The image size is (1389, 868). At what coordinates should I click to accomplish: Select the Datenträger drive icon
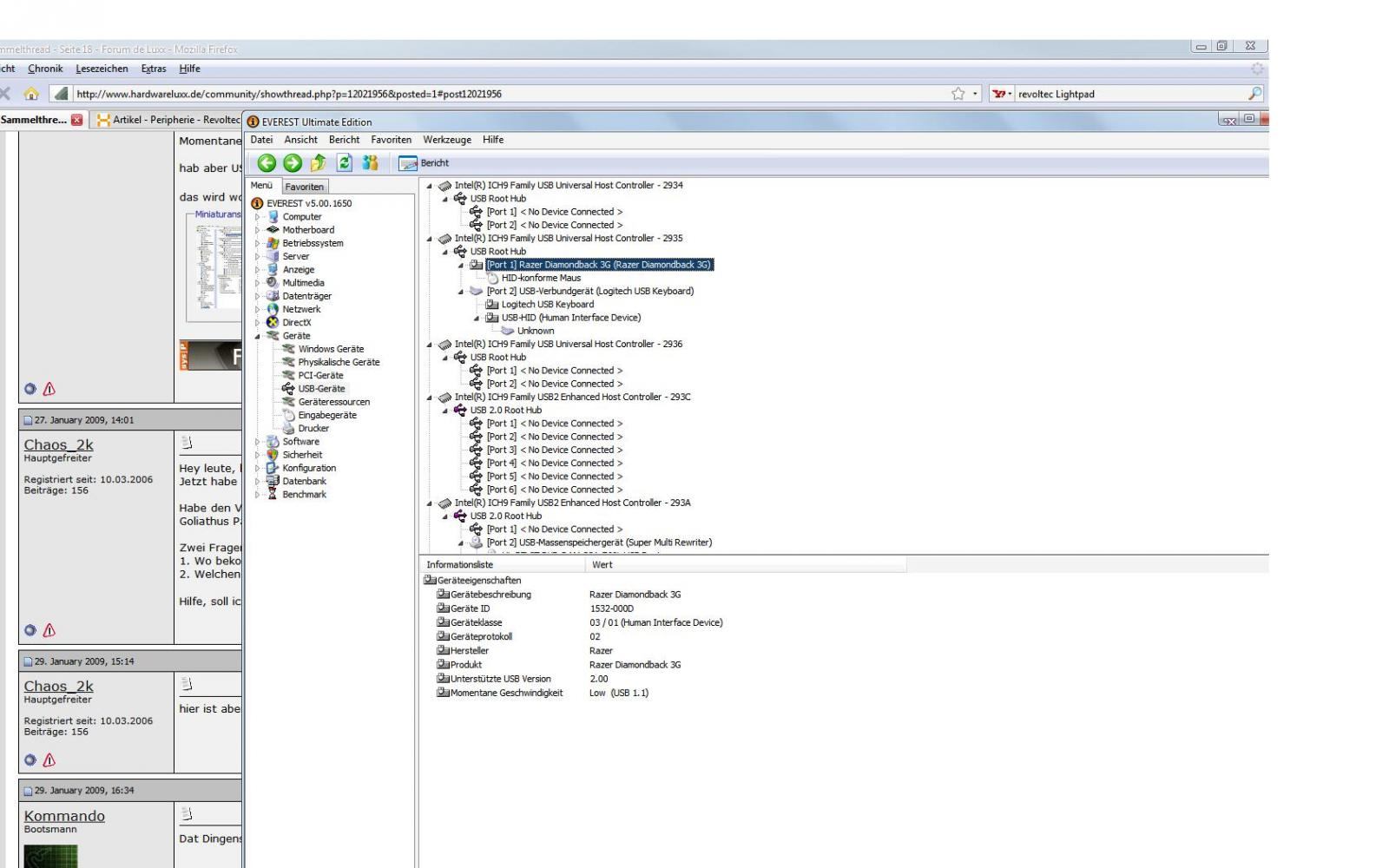tap(273, 296)
